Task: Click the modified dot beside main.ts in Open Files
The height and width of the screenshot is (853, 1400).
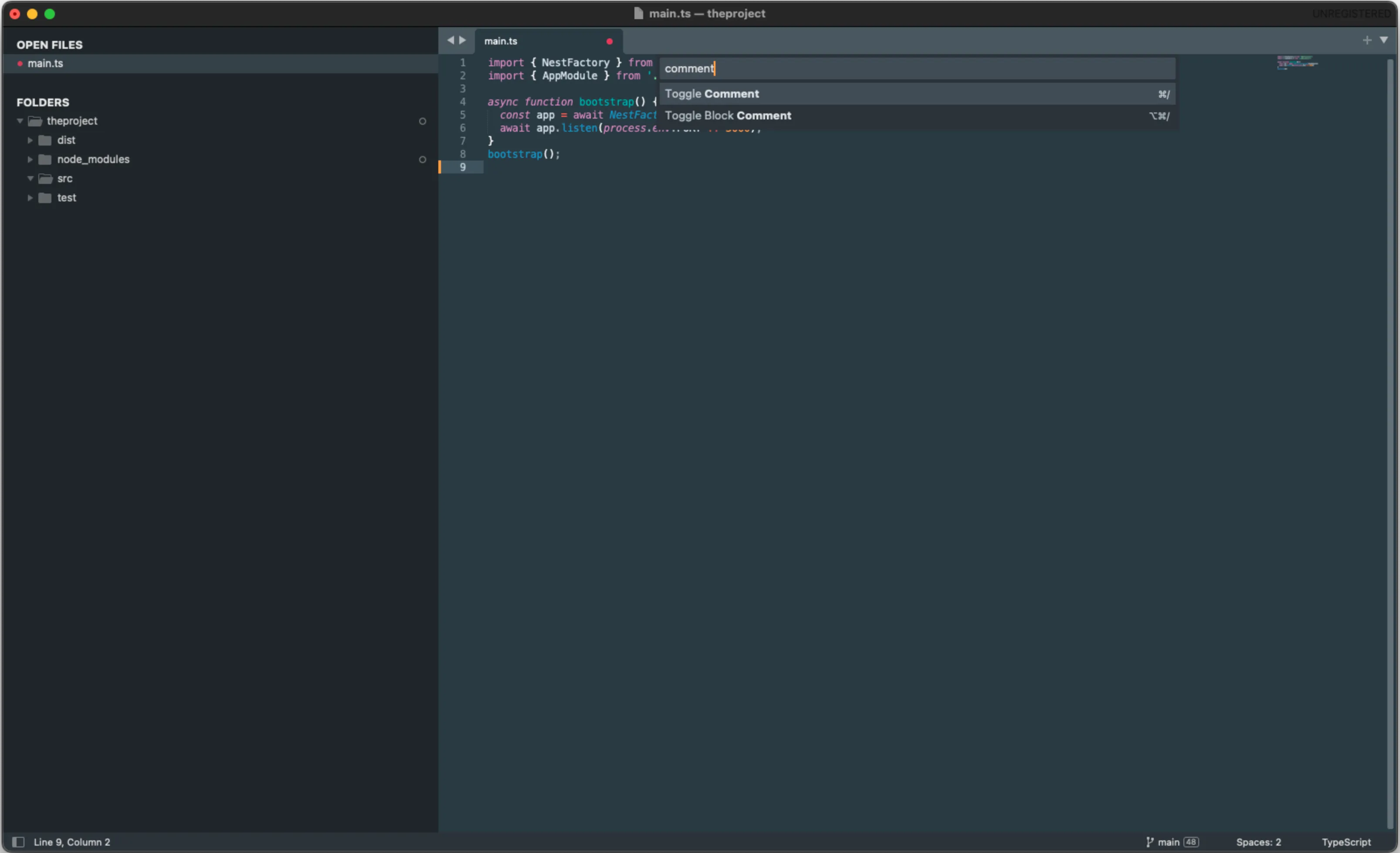Action: click(x=20, y=63)
